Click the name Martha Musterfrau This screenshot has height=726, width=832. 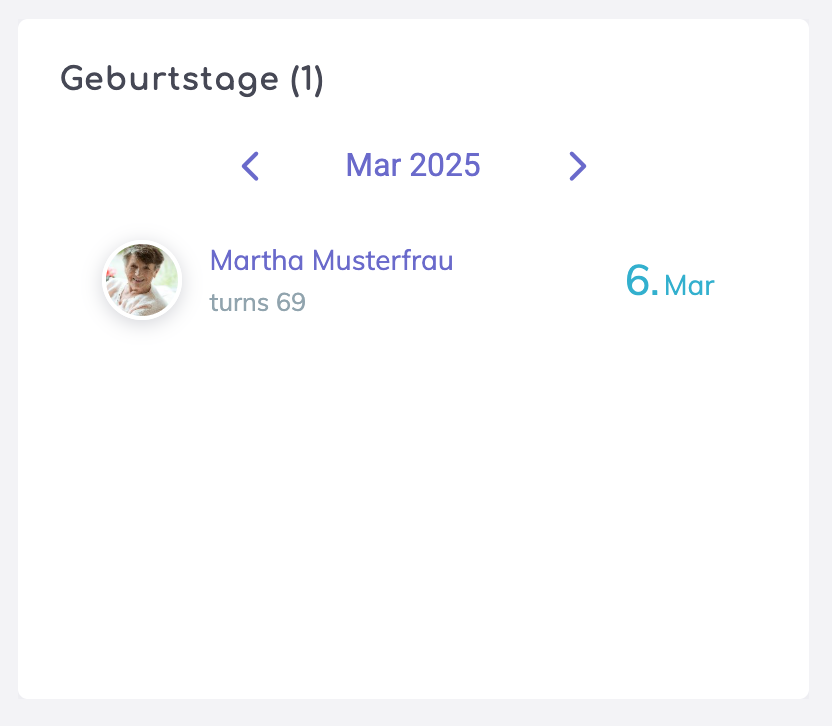[331, 261]
